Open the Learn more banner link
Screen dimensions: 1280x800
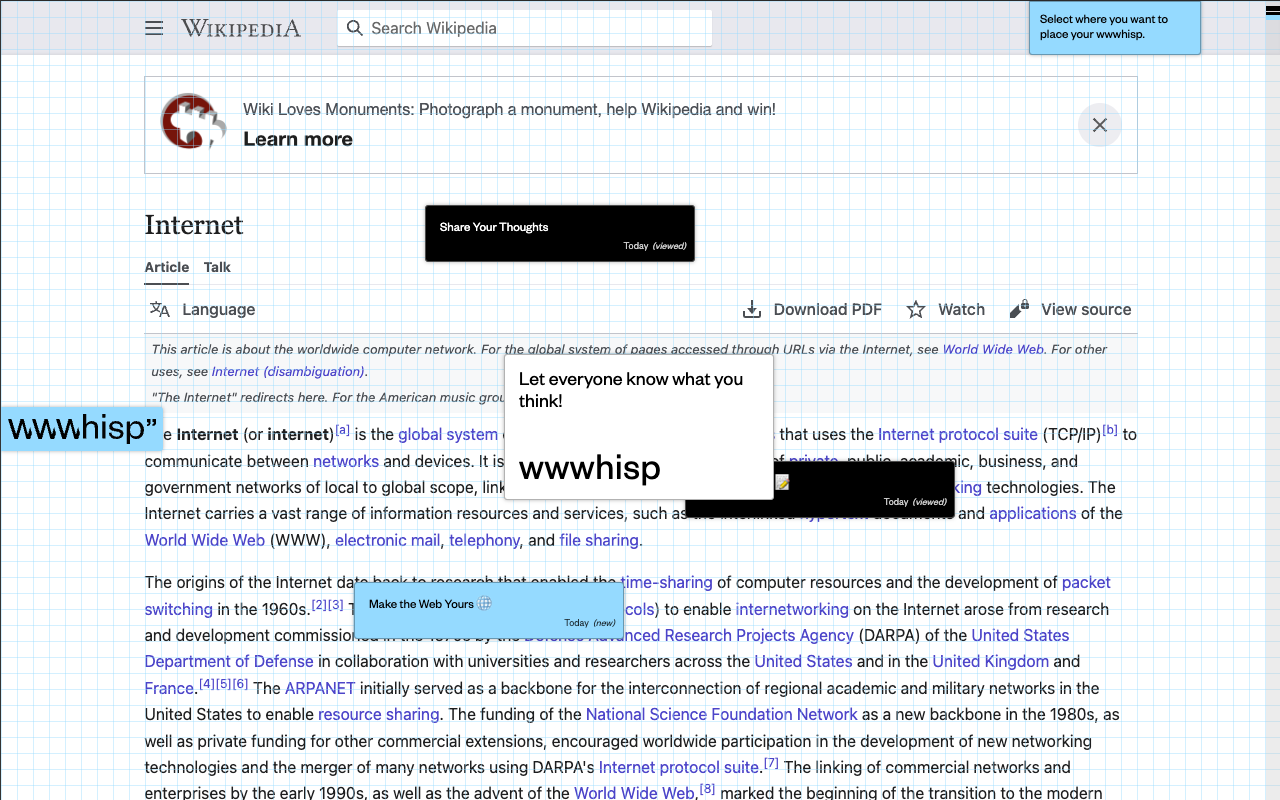[x=298, y=139]
